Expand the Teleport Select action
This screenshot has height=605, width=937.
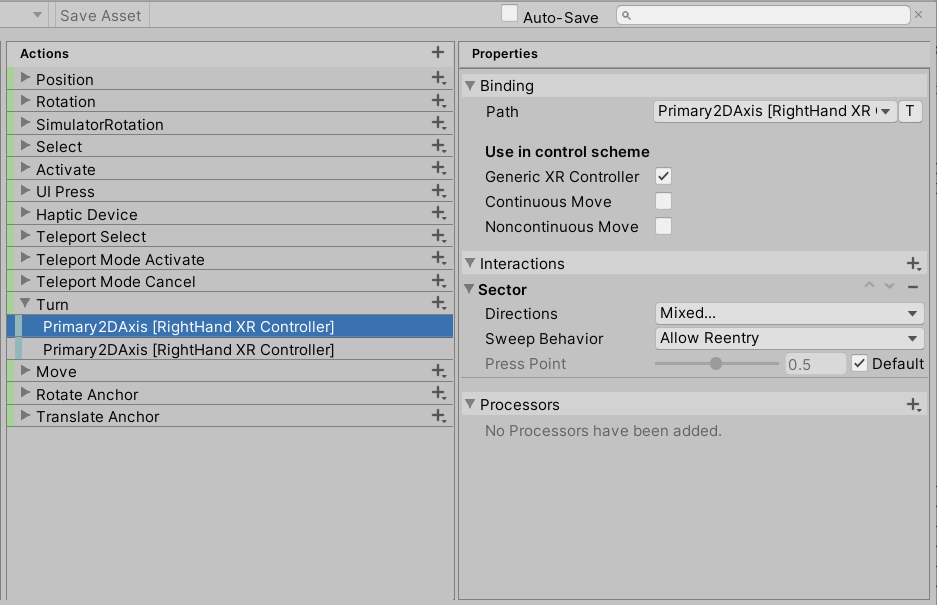coord(26,236)
